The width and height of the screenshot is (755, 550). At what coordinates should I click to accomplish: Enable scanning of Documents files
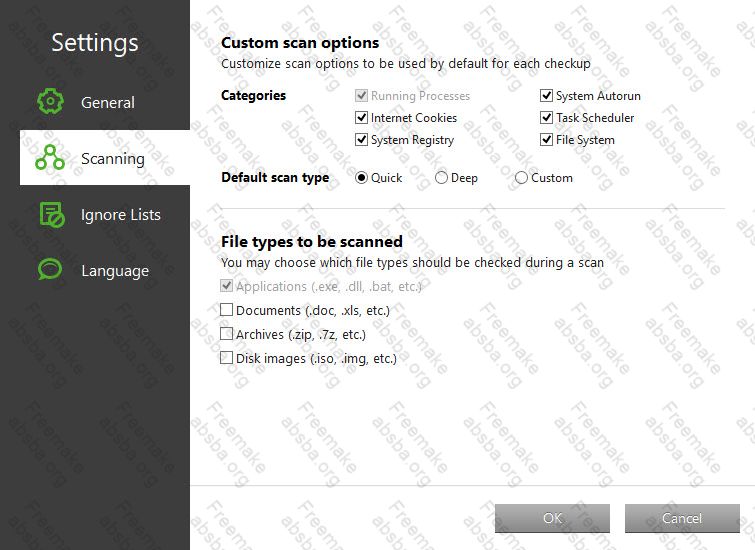[x=226, y=310]
